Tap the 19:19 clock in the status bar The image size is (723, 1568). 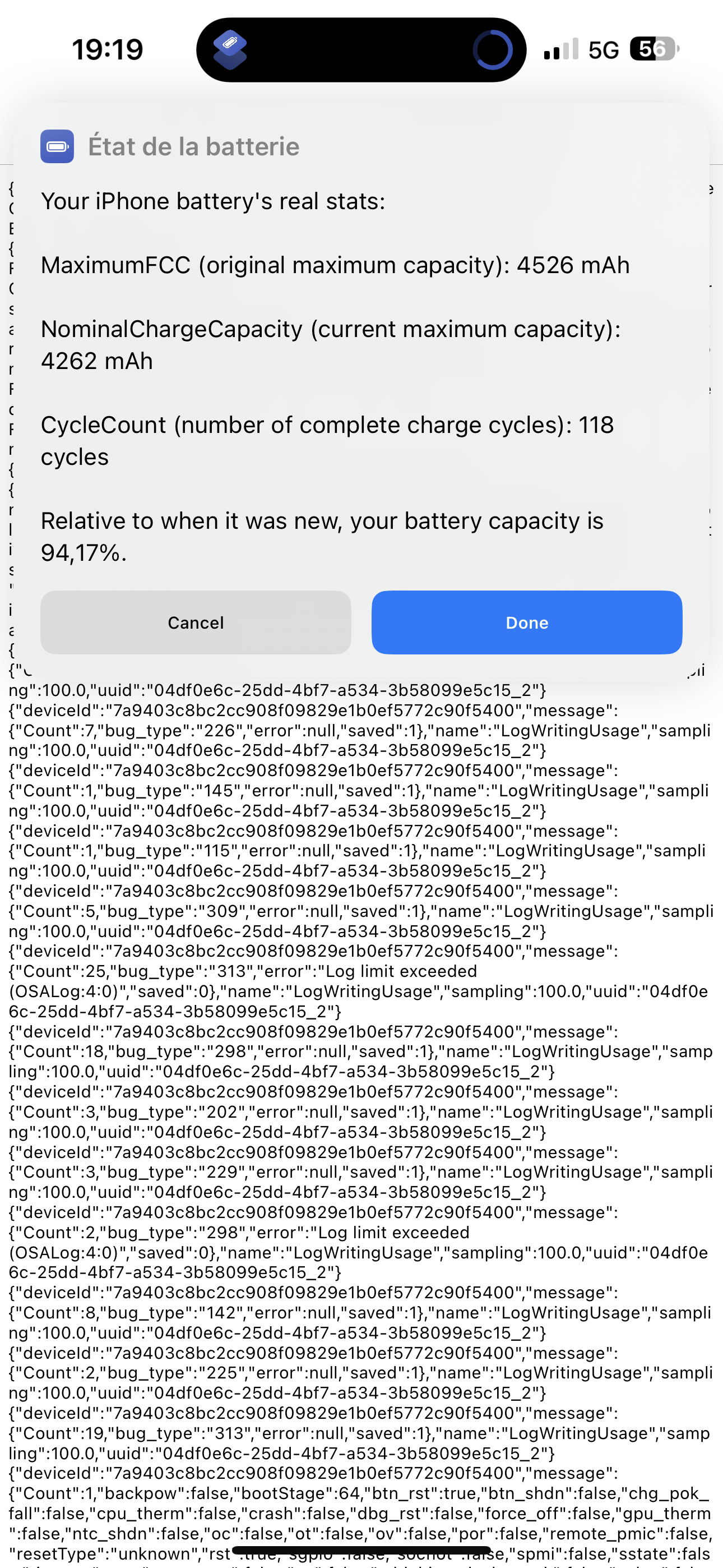click(x=108, y=50)
